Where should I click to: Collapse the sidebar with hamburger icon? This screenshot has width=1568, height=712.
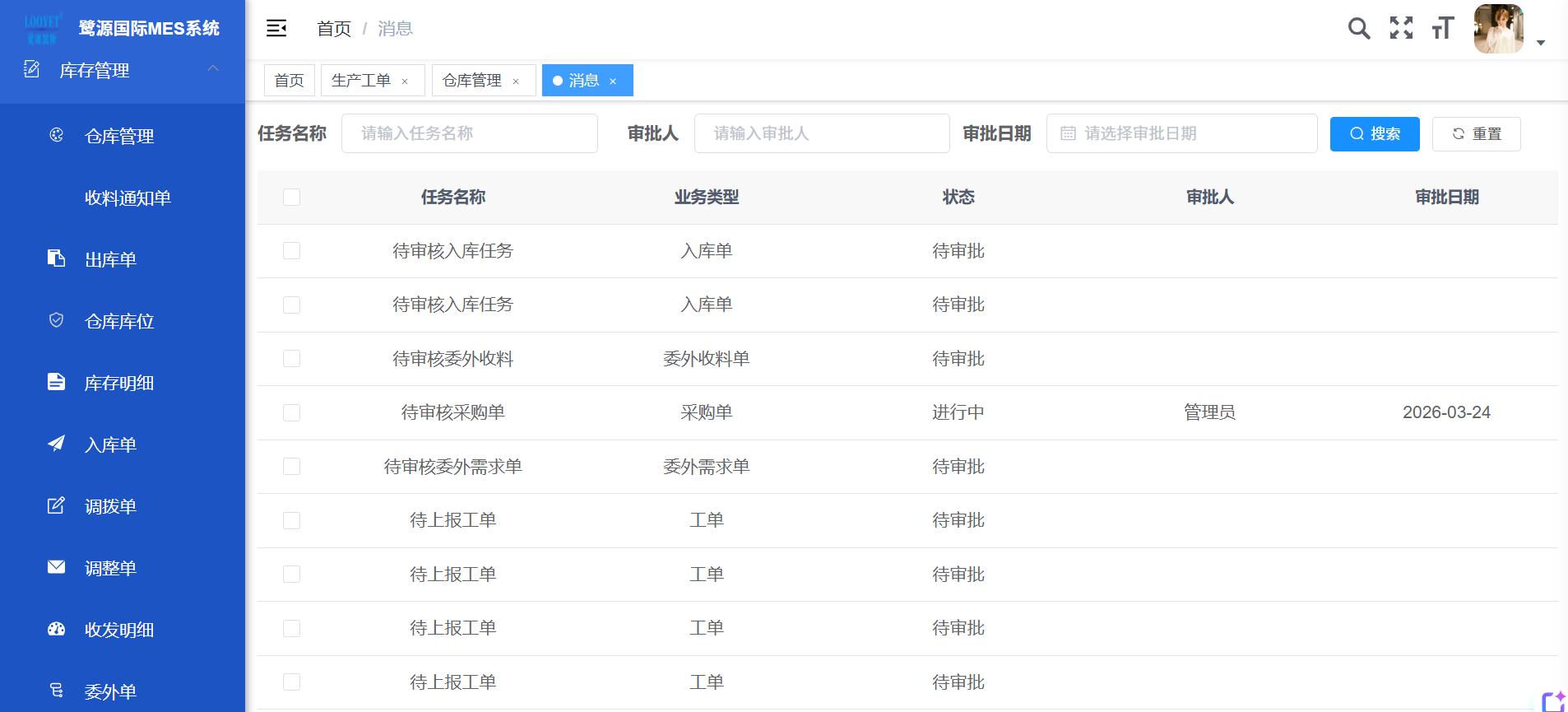pyautogui.click(x=276, y=29)
